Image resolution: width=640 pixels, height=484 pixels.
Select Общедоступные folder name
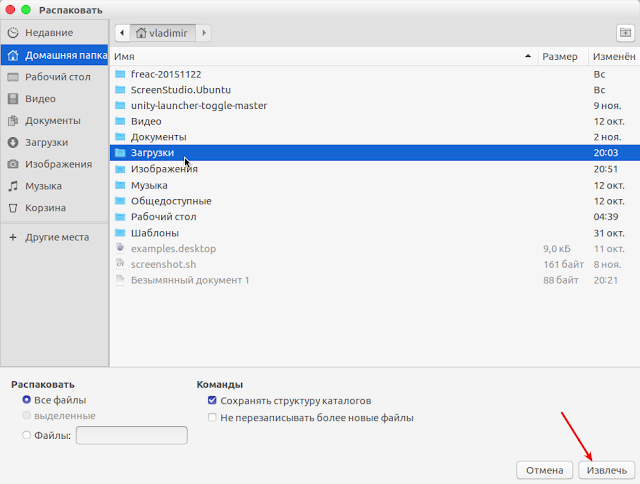tap(171, 201)
